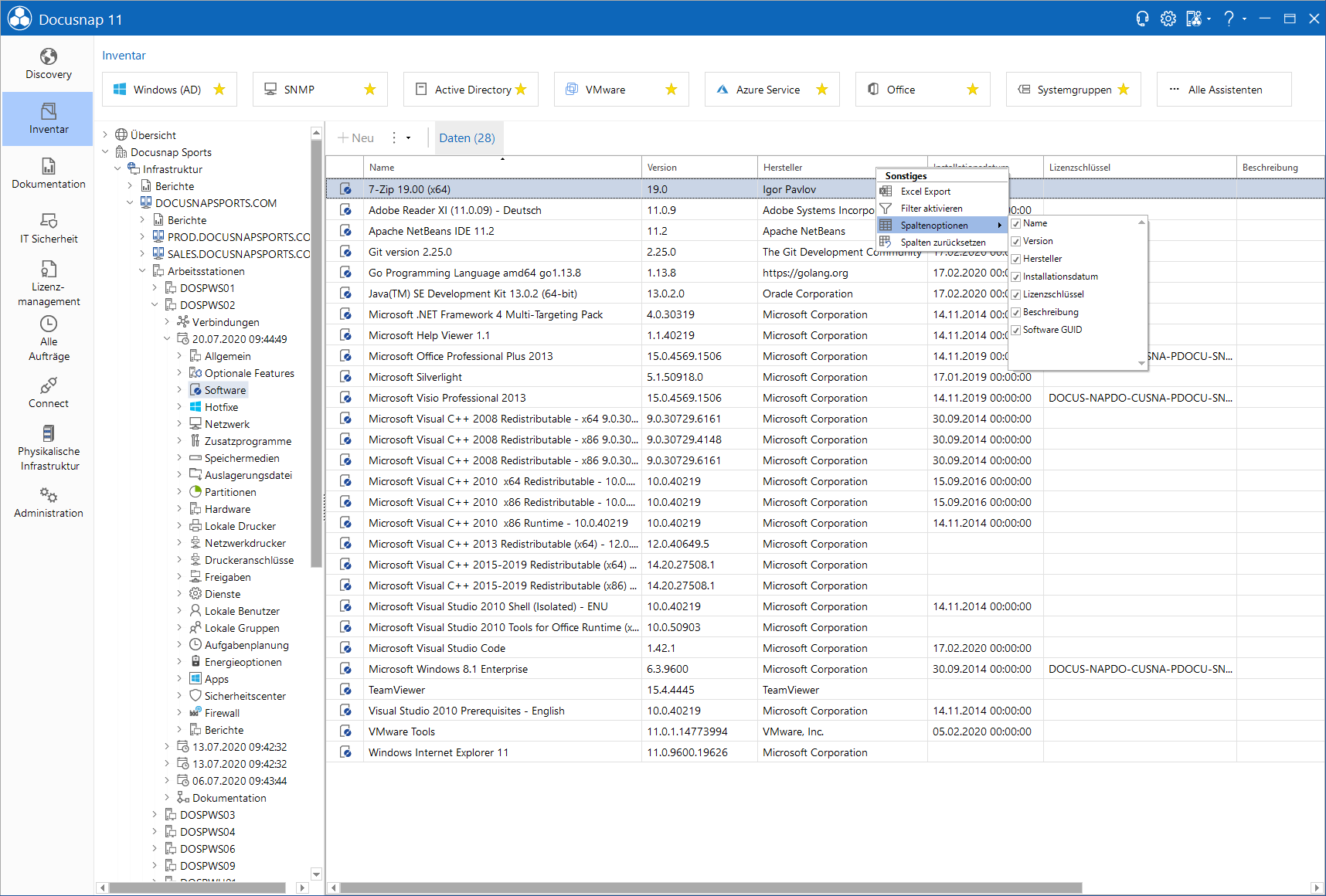Expand the Übersicht tree node

coord(106,135)
